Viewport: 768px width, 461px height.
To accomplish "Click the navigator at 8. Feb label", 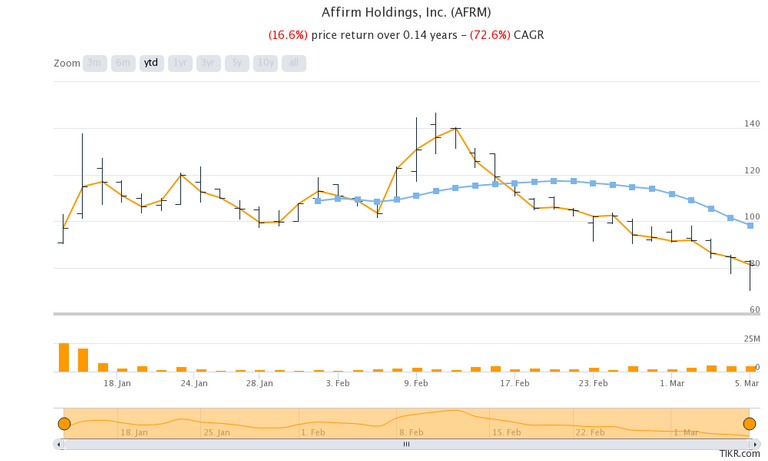I will [x=410, y=432].
